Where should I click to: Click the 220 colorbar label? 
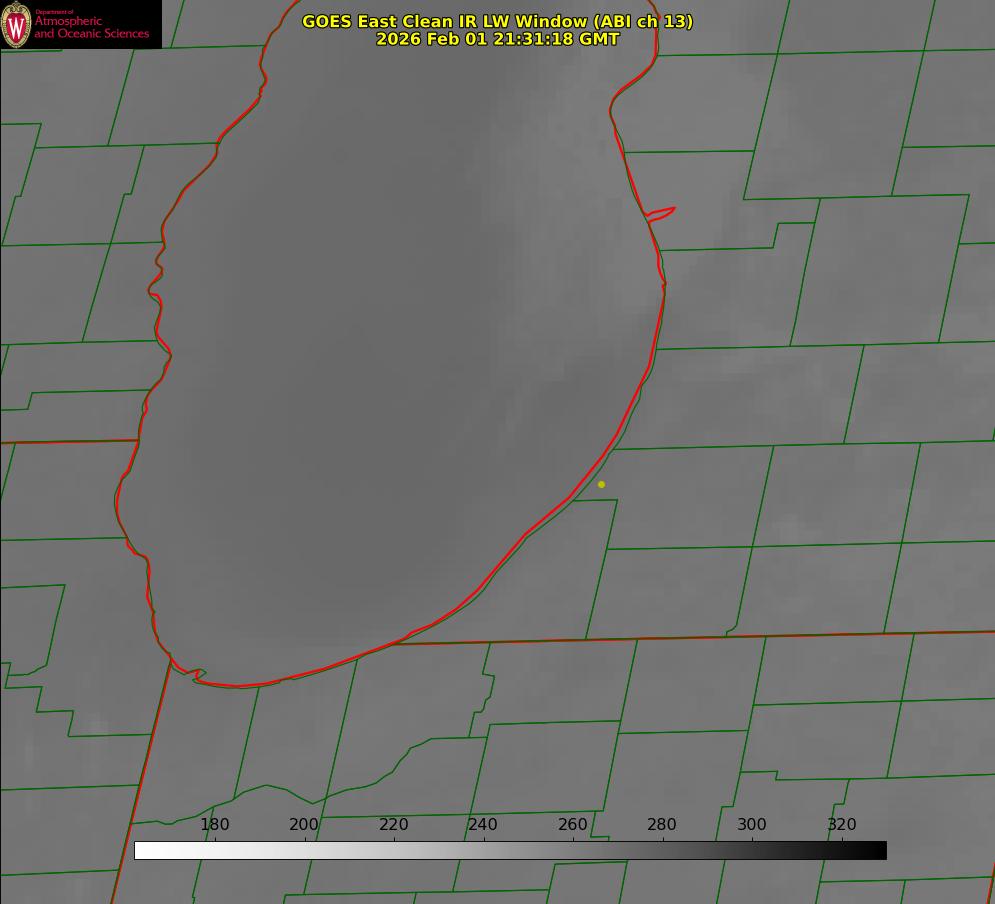tap(393, 824)
